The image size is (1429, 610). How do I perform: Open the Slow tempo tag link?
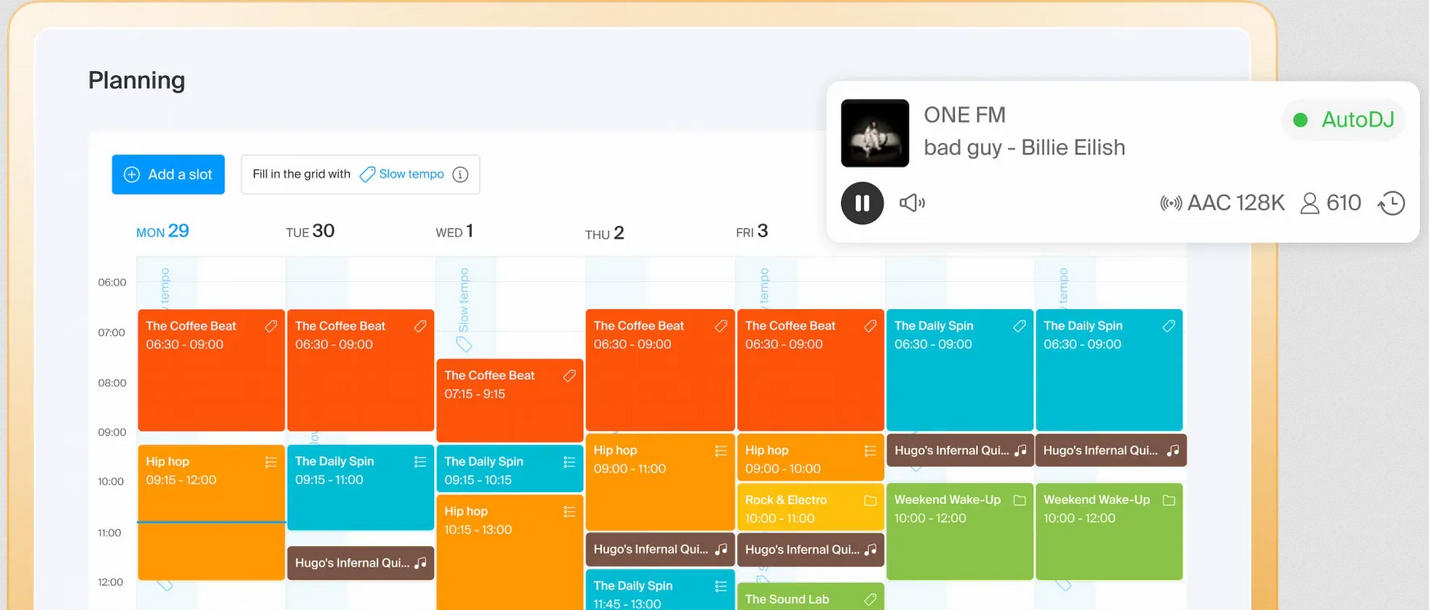[x=402, y=174]
